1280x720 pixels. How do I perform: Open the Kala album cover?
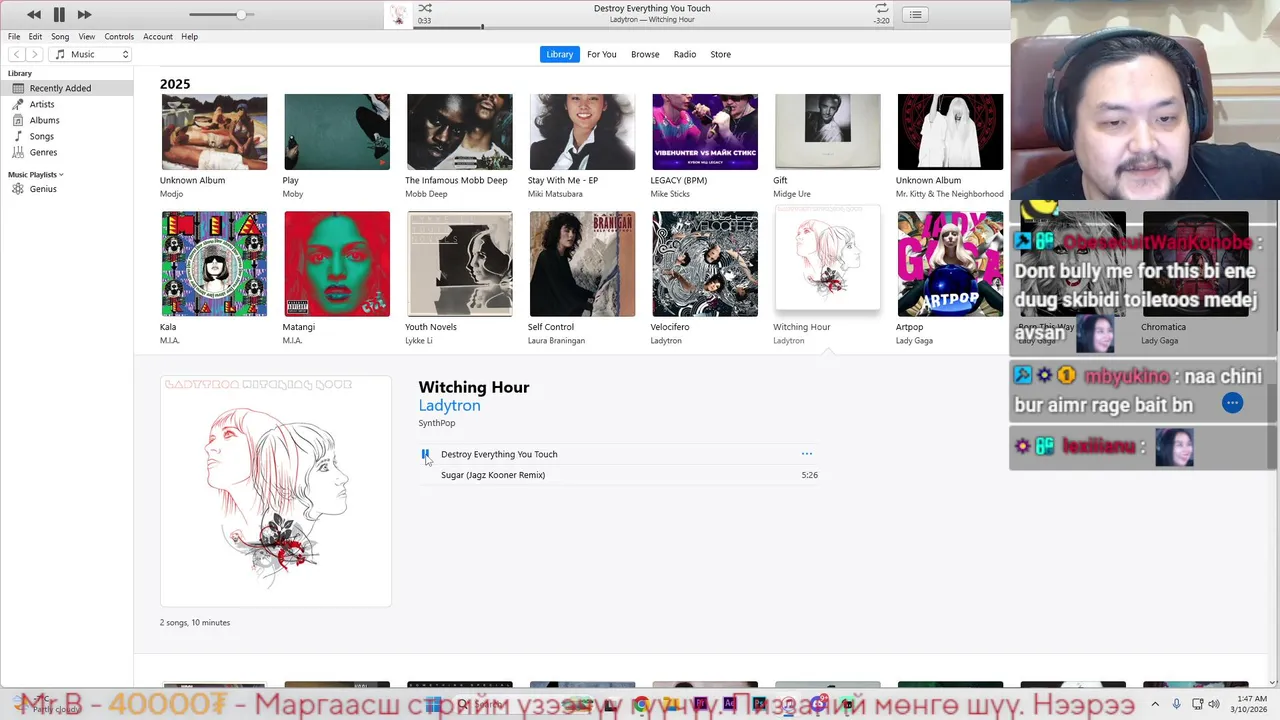(214, 264)
